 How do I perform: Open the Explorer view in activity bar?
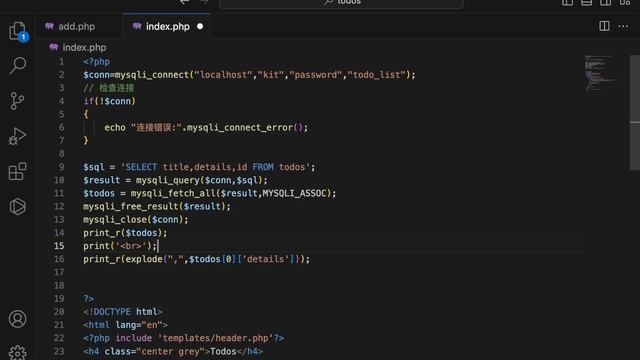pyautogui.click(x=18, y=31)
